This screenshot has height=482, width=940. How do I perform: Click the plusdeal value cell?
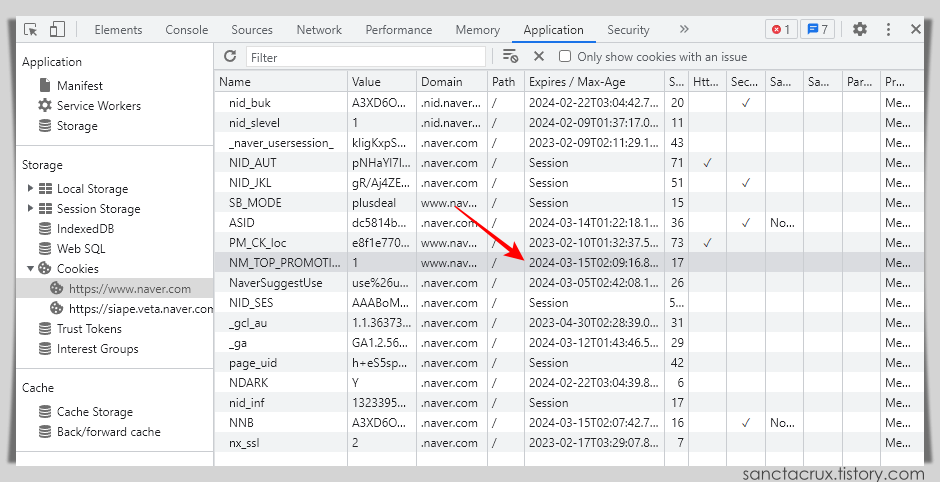[382, 203]
